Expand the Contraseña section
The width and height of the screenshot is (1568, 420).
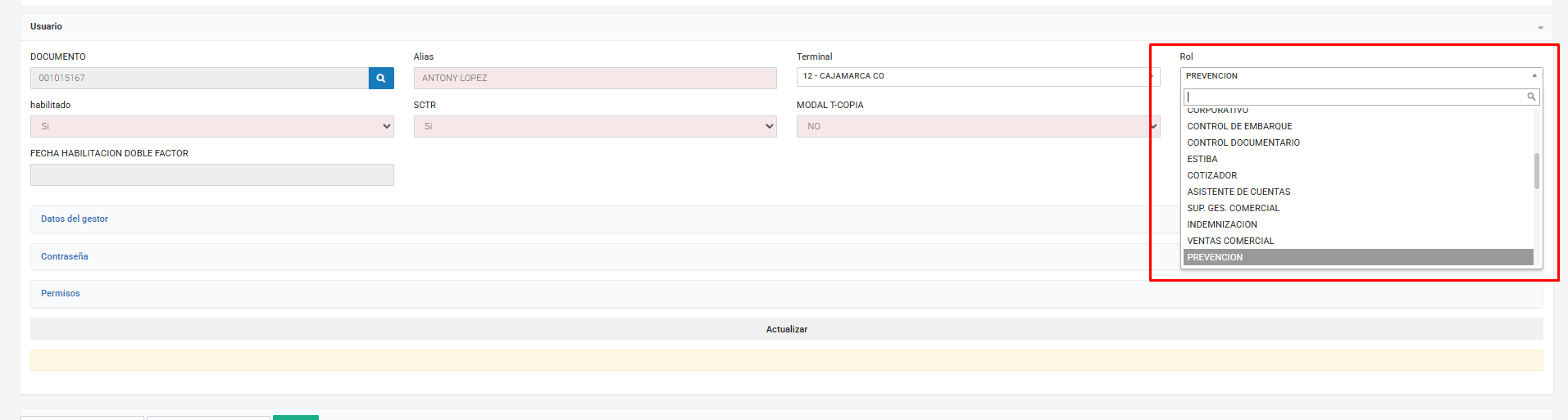pyautogui.click(x=65, y=256)
